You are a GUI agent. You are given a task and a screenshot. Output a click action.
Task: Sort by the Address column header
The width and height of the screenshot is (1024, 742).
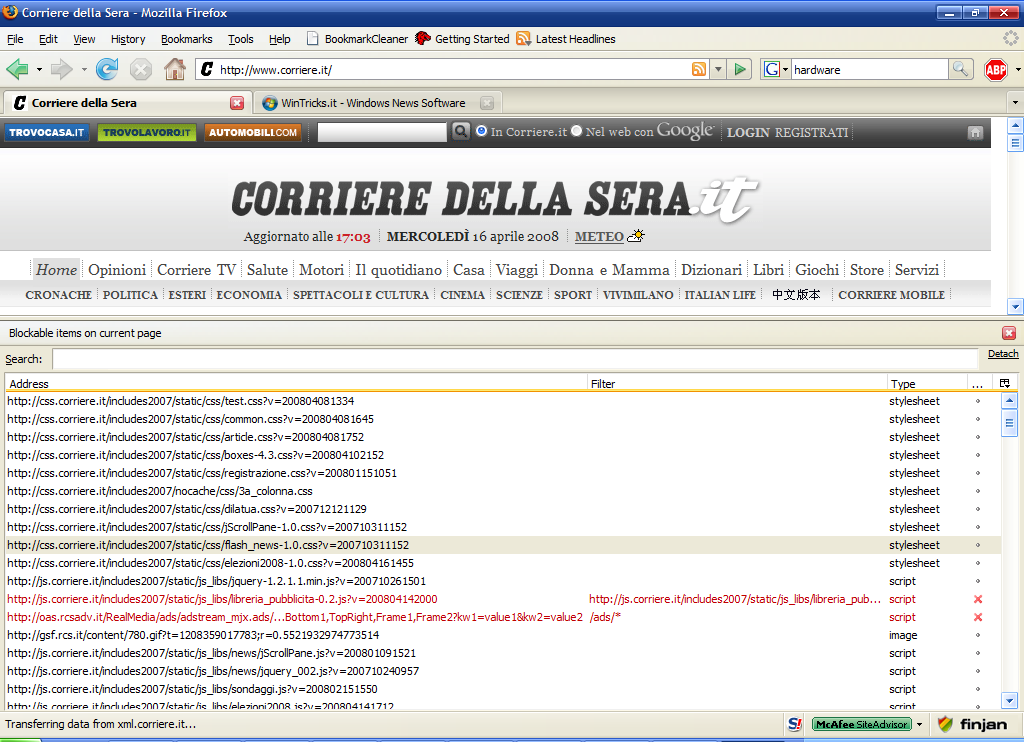pos(296,383)
